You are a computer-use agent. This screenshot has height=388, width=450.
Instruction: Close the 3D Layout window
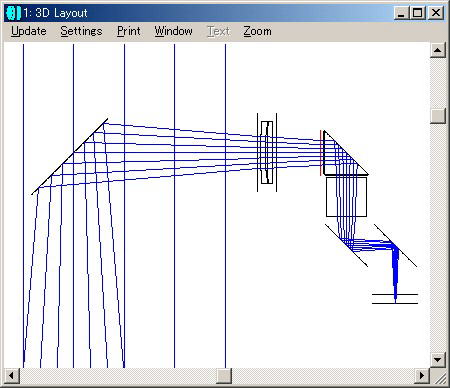pos(436,13)
